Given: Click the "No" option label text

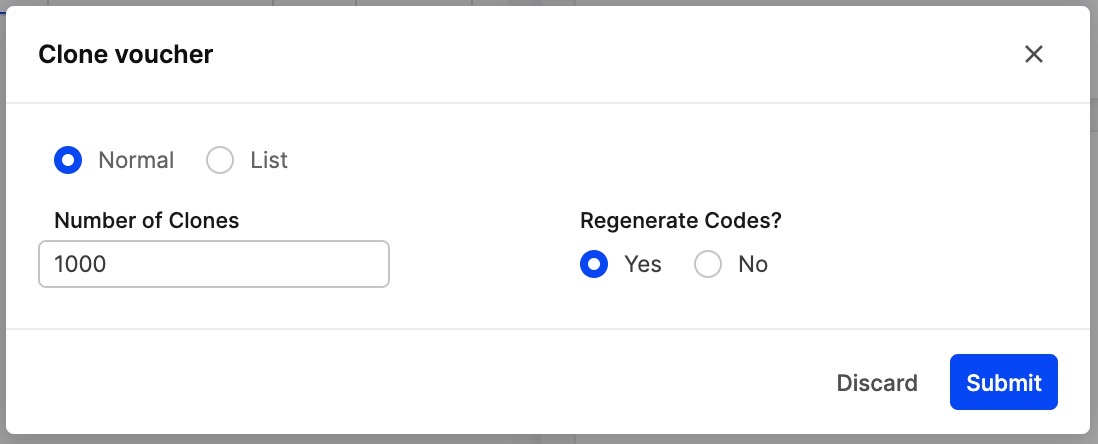Looking at the screenshot, I should click(x=753, y=264).
